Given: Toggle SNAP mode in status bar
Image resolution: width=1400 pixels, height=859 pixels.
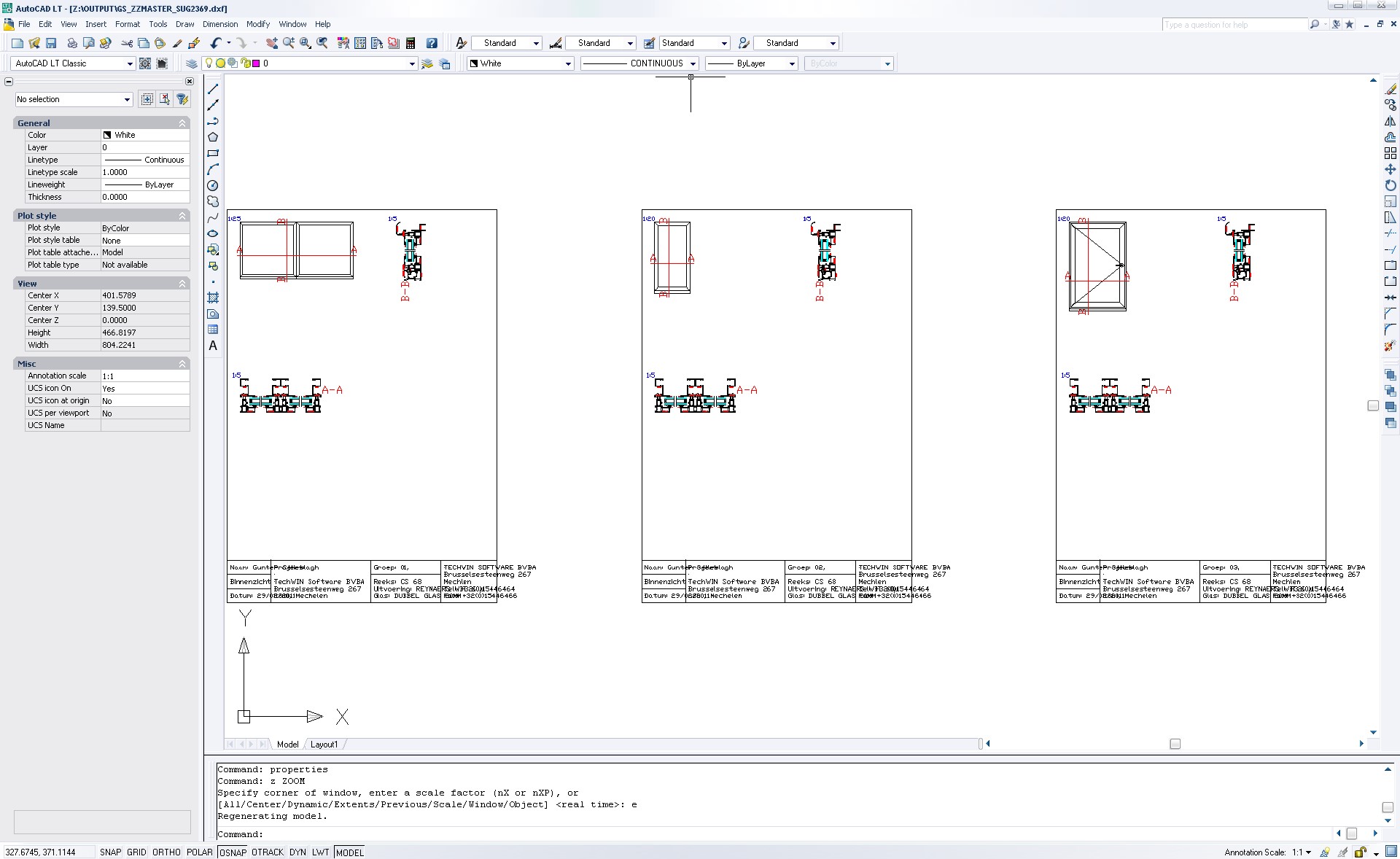Looking at the screenshot, I should click(x=110, y=852).
